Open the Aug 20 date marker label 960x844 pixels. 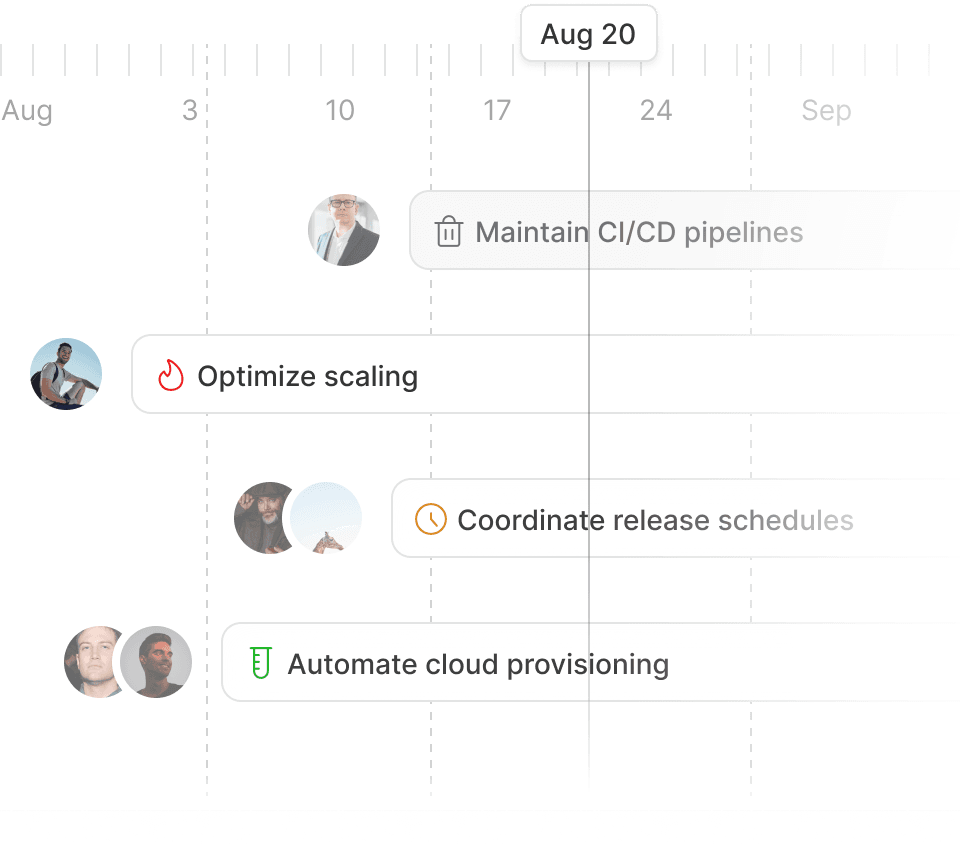588,33
